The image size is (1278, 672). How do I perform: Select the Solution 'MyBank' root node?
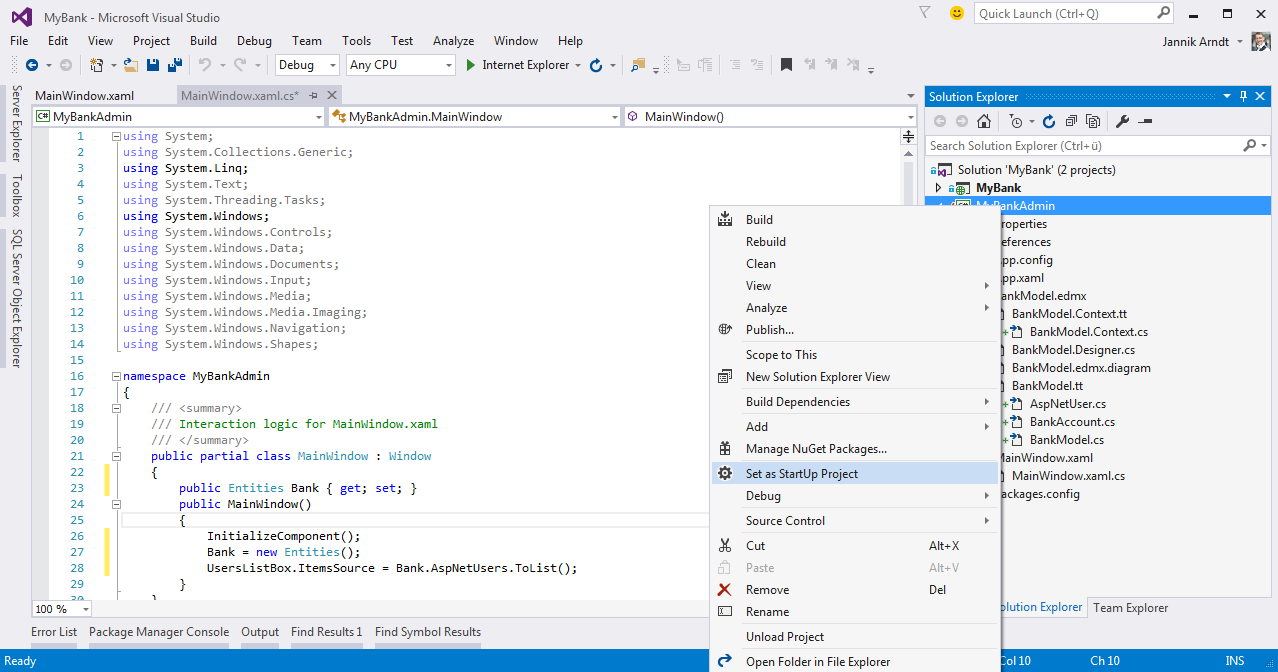click(1036, 170)
